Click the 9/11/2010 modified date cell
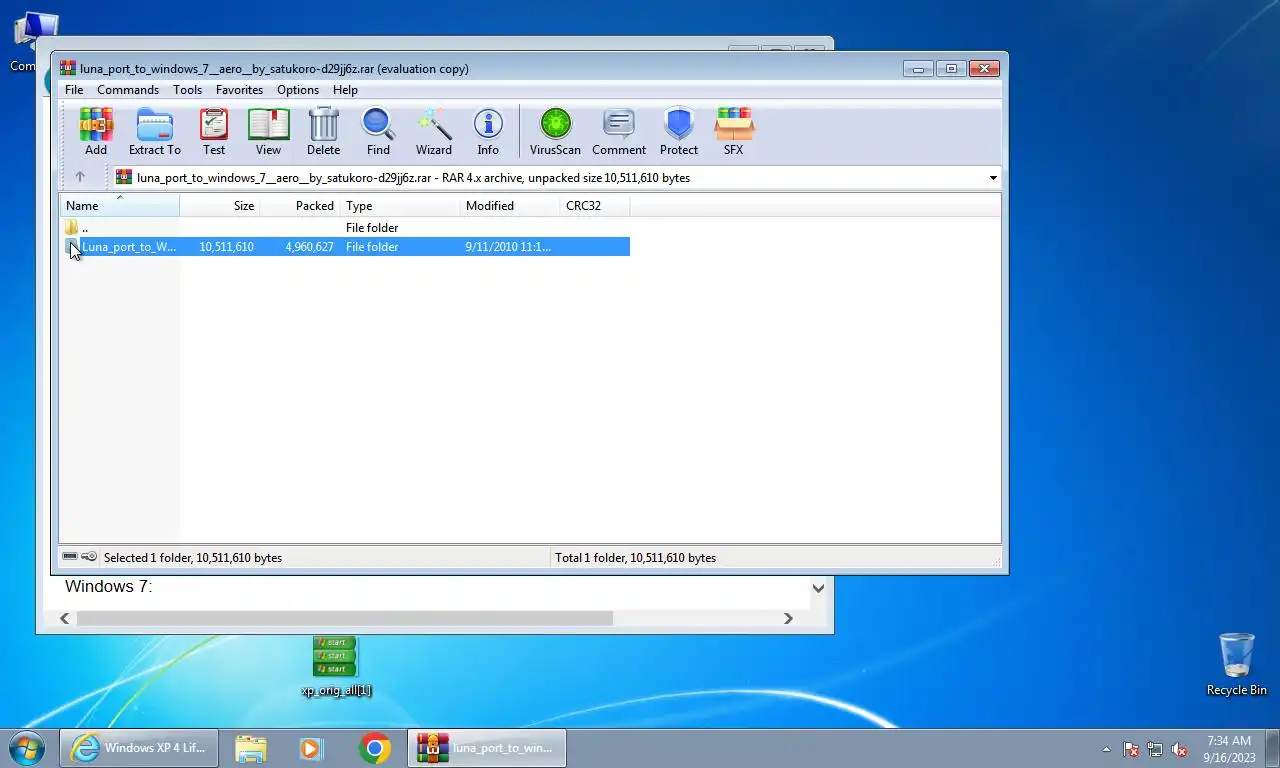The image size is (1280, 768). tap(508, 247)
